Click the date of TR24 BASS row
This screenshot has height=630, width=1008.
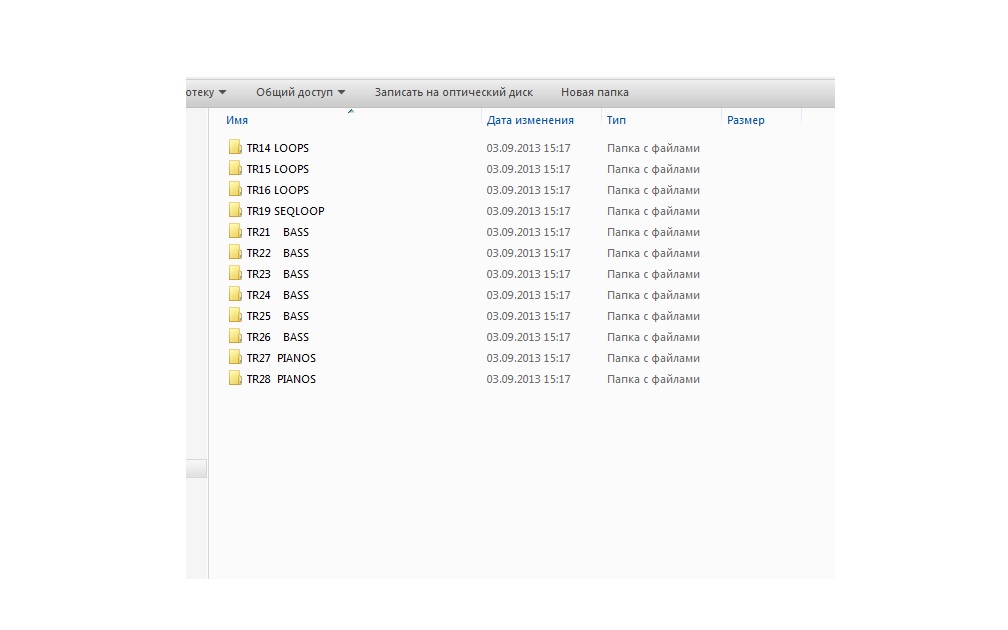[528, 295]
